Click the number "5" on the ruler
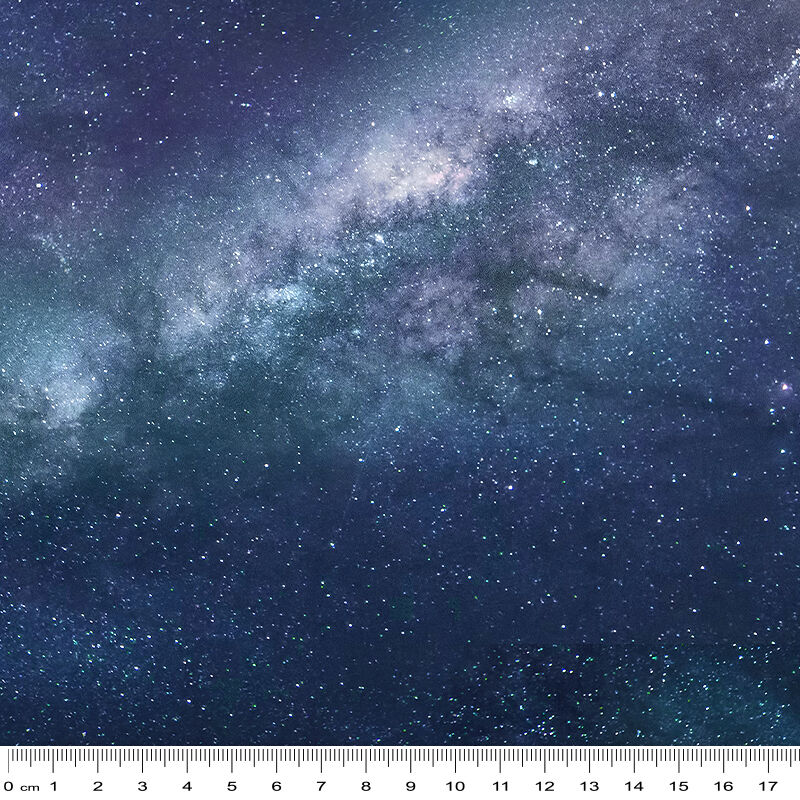800x800 pixels. [x=232, y=786]
